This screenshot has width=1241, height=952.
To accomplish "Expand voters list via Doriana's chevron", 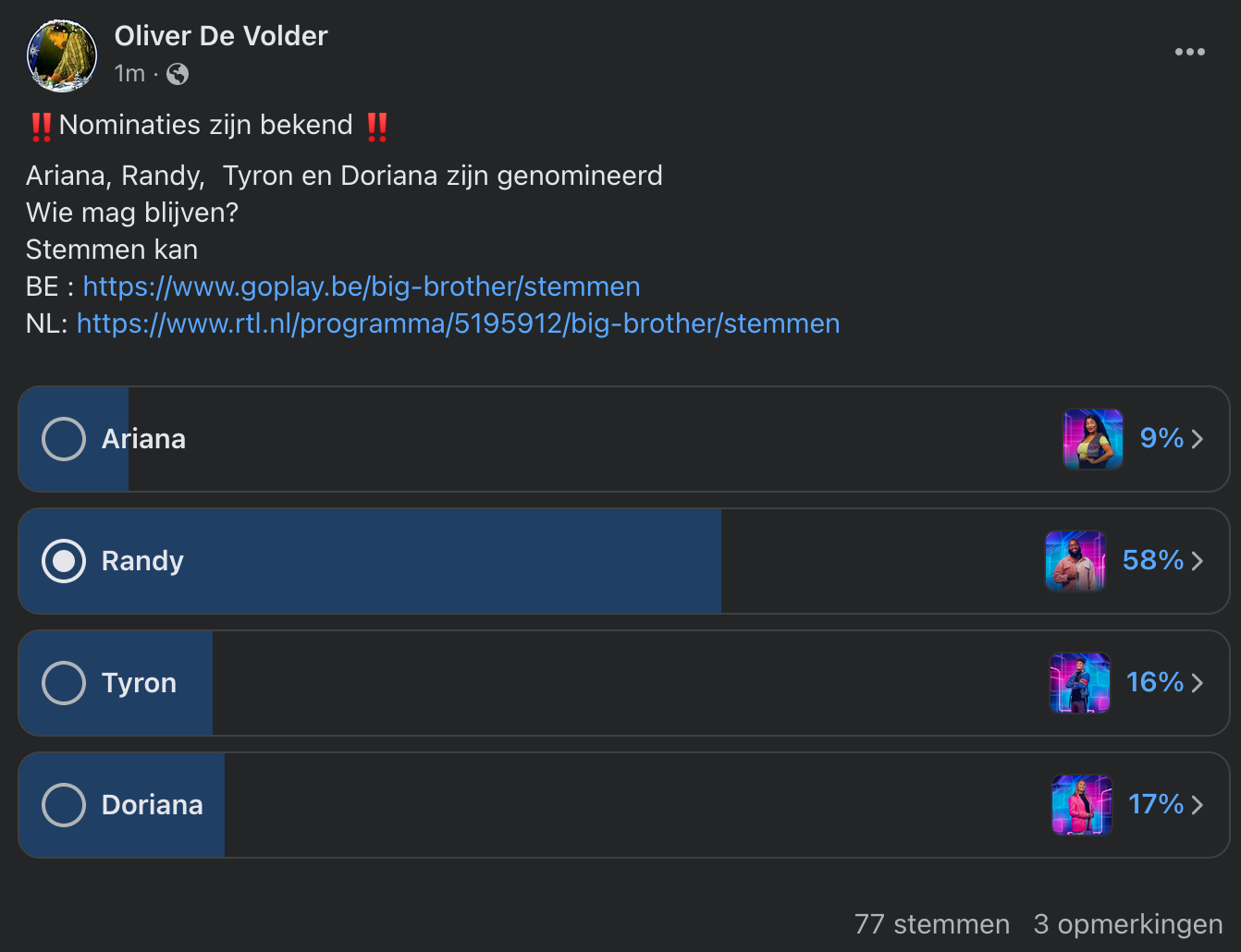I will pyautogui.click(x=1198, y=805).
